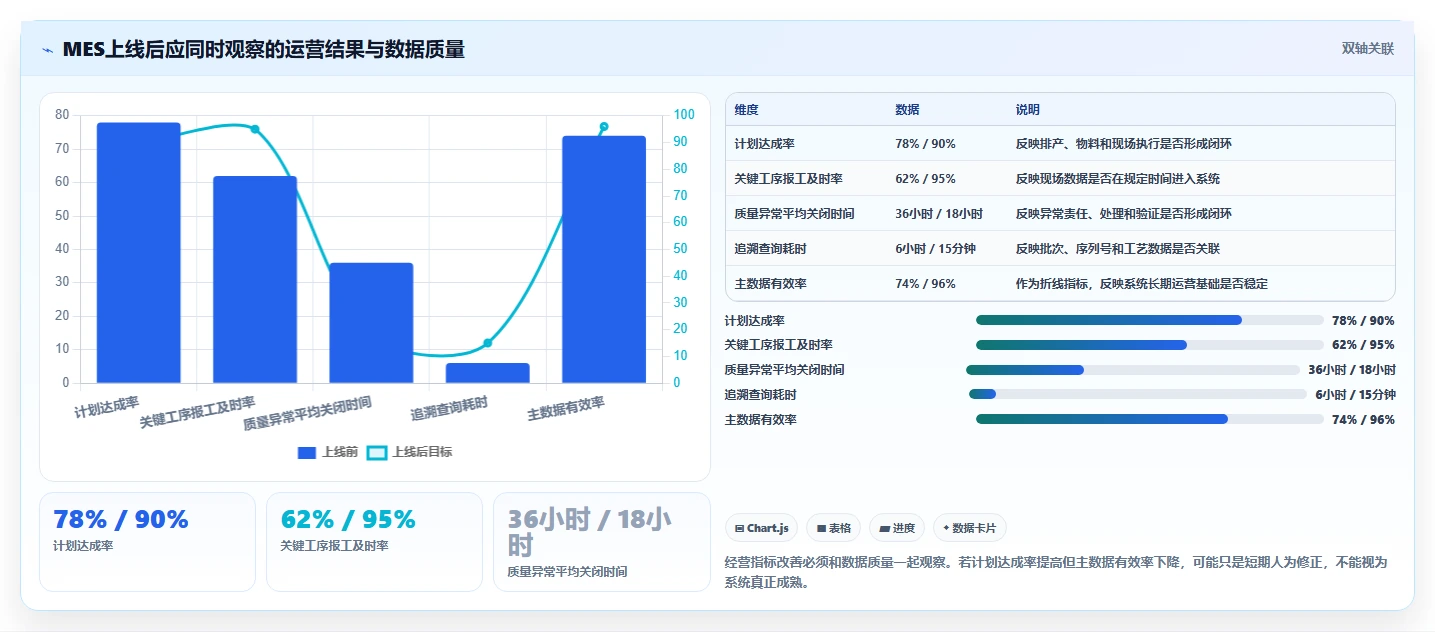Click the 关键工序报工及时率 bar in the chart
Screen dimensions: 1435x632
tap(255, 280)
